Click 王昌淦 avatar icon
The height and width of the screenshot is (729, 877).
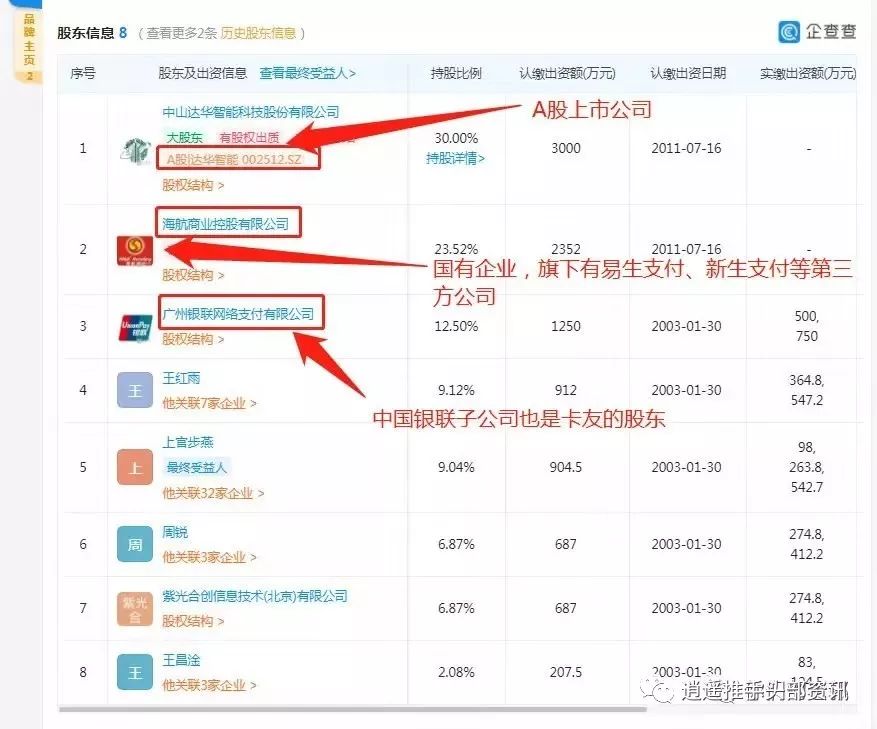click(135, 672)
